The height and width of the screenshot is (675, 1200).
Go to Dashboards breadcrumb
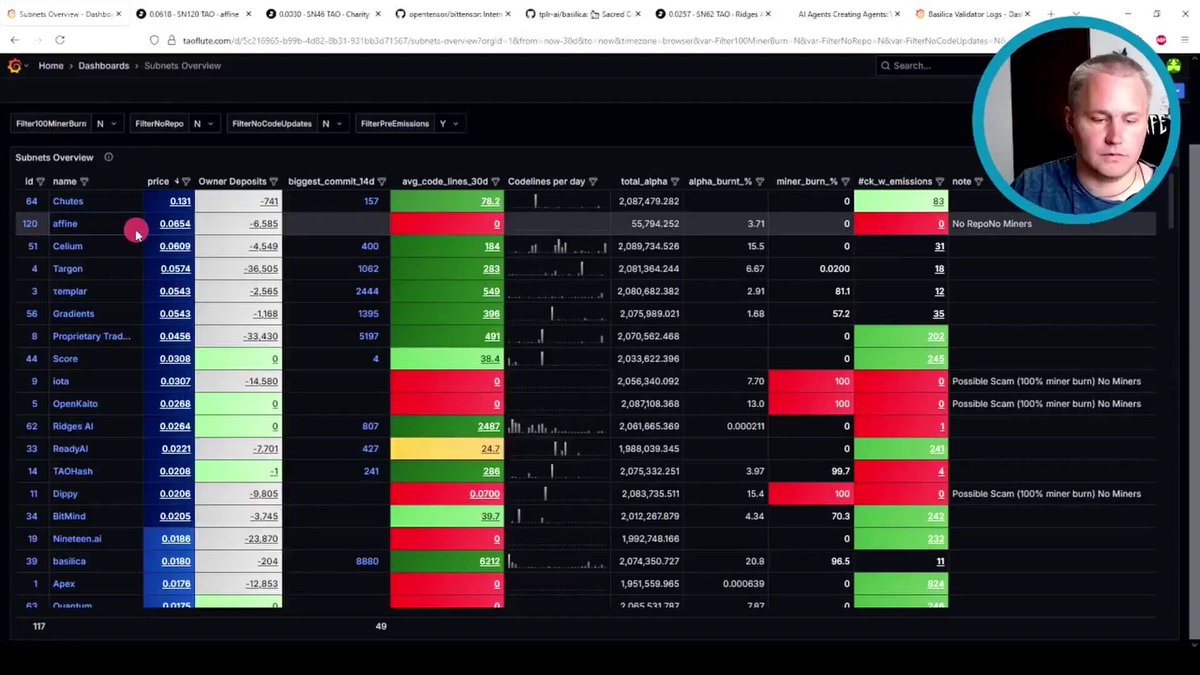coord(104,66)
